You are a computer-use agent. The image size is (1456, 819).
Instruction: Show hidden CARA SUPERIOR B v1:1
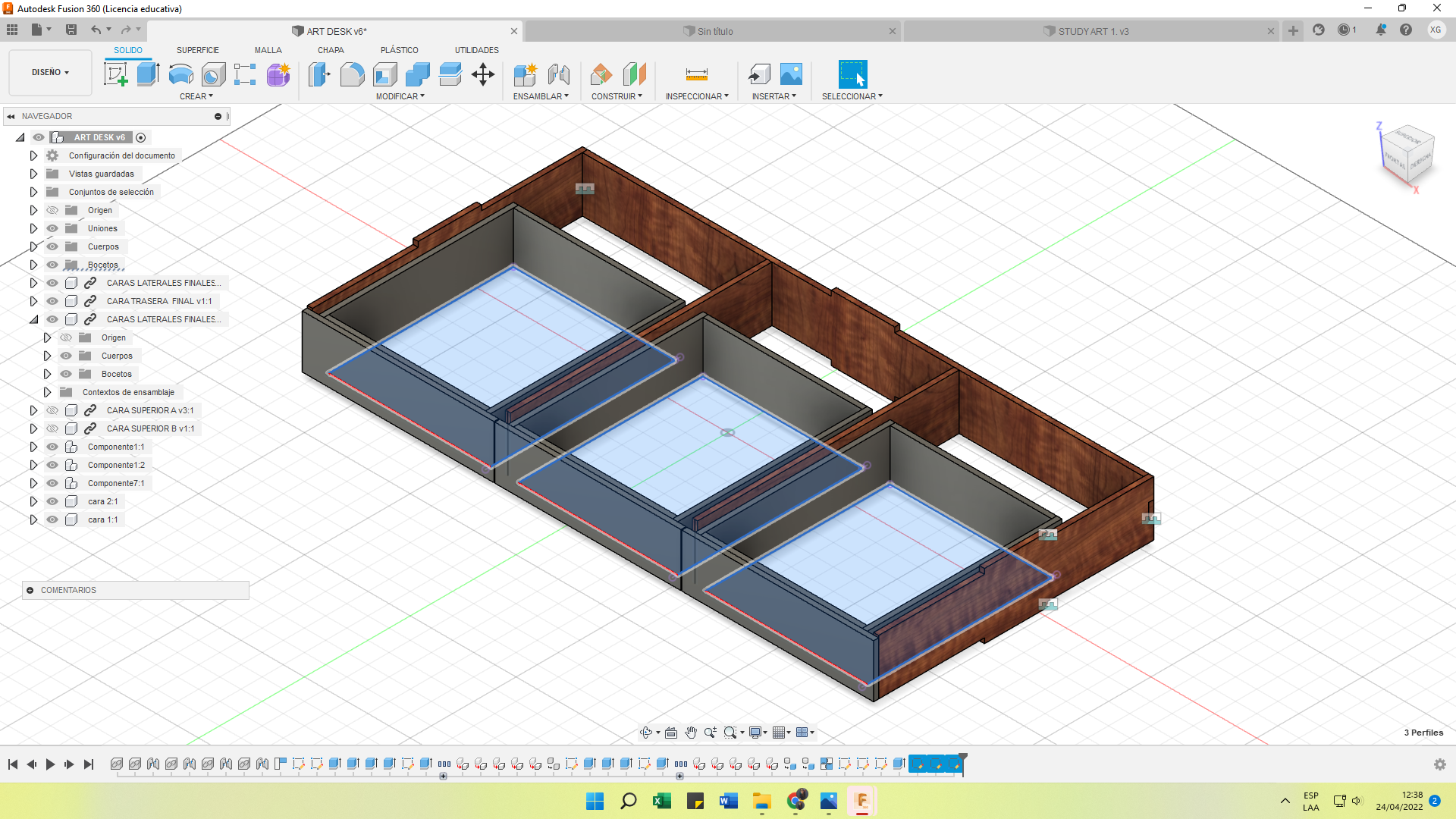[52, 428]
